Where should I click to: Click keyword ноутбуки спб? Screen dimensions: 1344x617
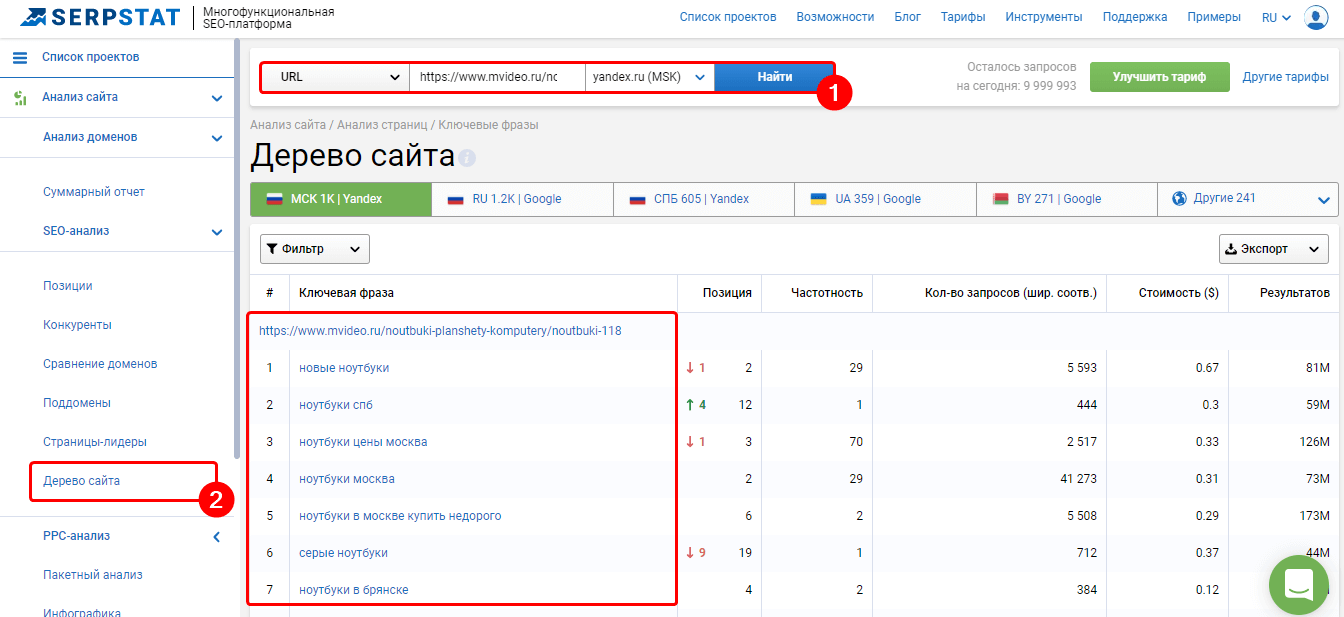click(336, 405)
